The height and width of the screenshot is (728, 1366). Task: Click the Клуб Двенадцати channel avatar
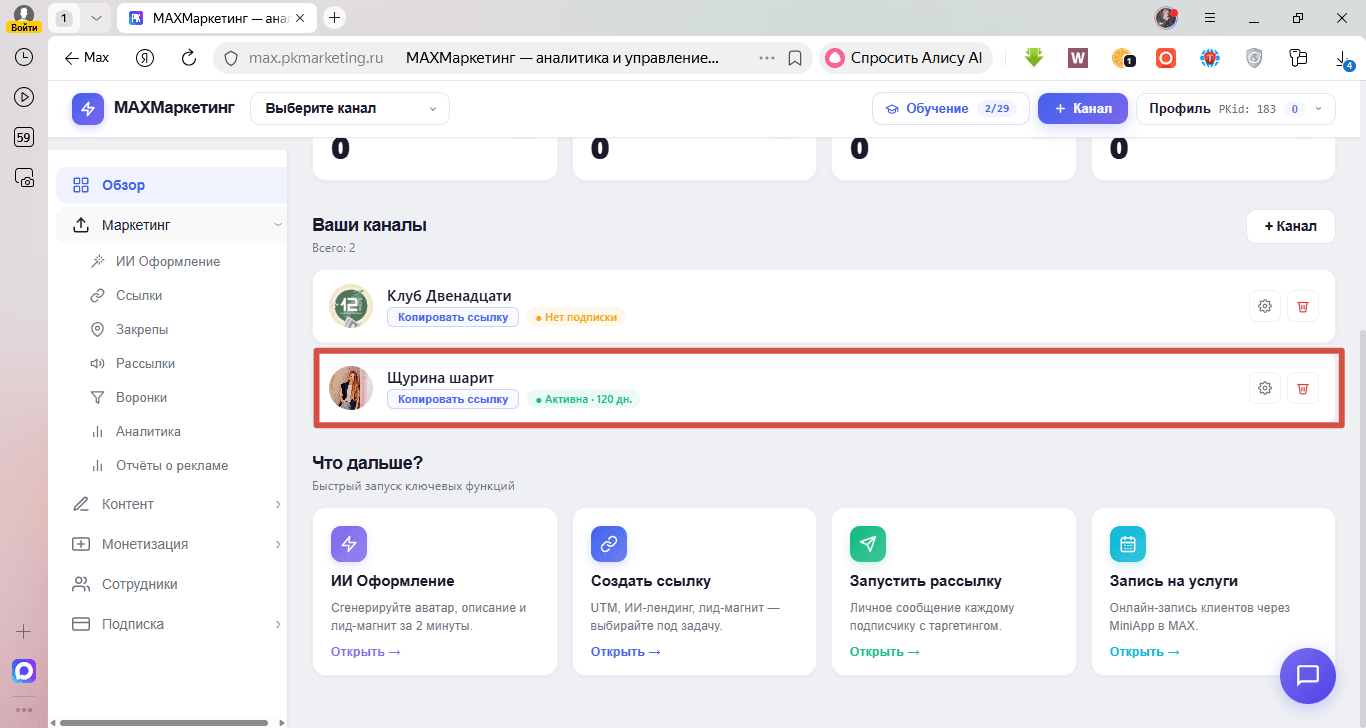click(351, 306)
